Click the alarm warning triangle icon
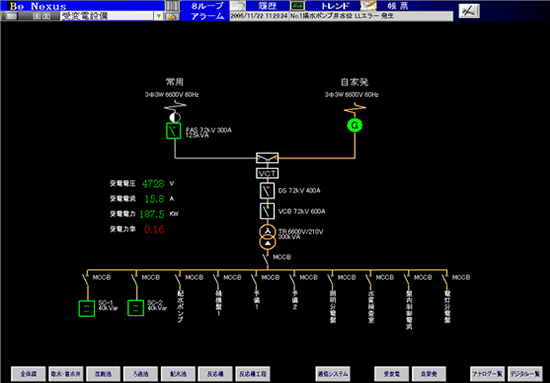Viewport: 550px width, 383px height. coord(172,16)
